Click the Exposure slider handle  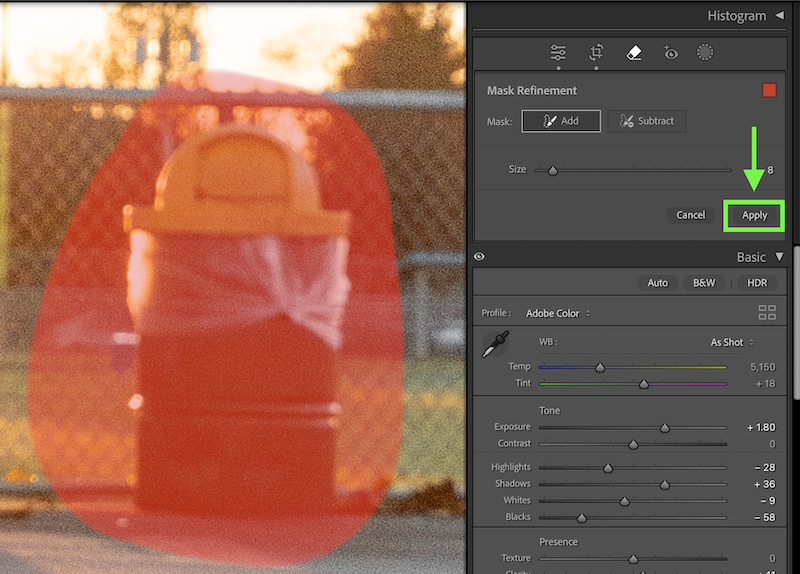click(664, 428)
